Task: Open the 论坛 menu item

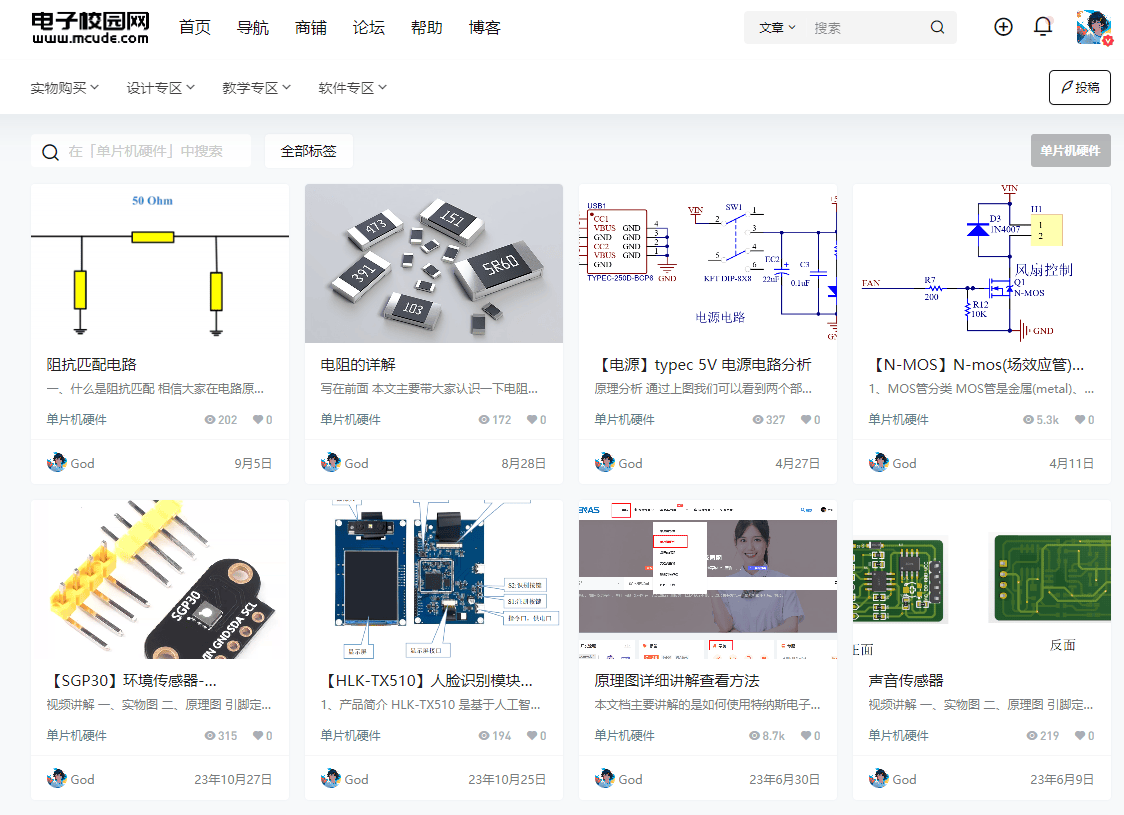Action: pos(368,27)
